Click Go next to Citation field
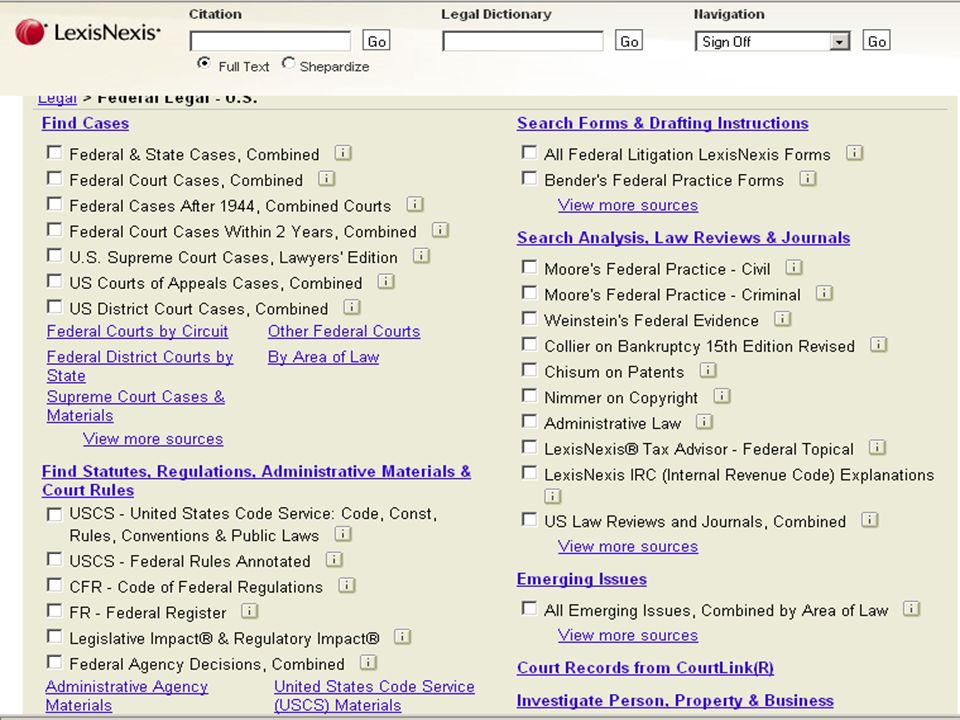Viewport: 960px width, 720px height. pos(376,41)
